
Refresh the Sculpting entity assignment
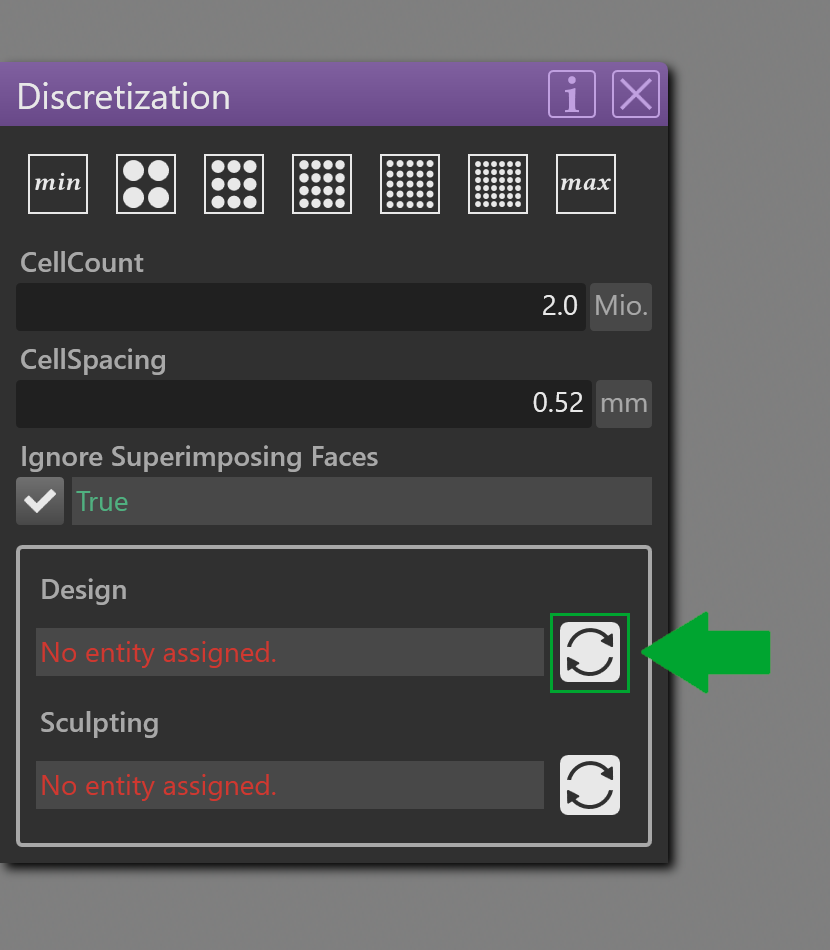point(589,785)
